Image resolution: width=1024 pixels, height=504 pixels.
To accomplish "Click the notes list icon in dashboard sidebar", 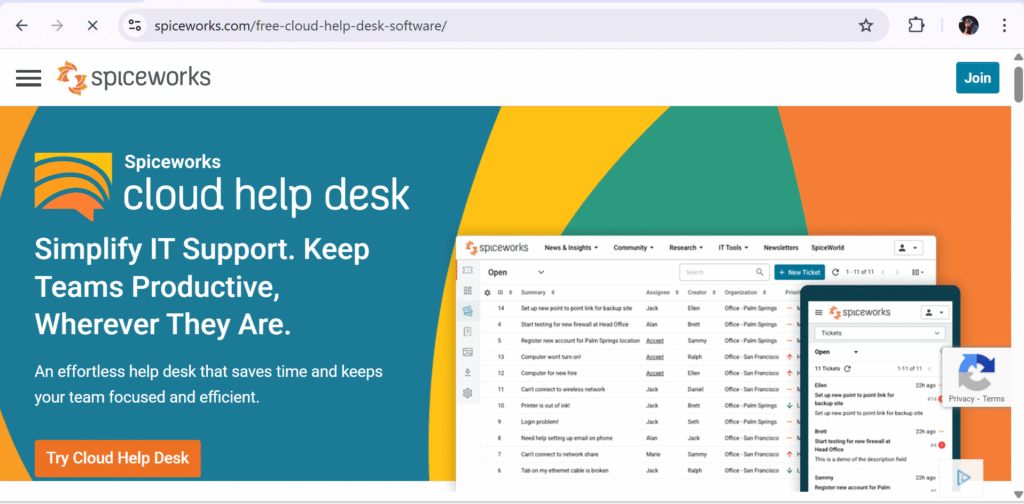I will click(467, 332).
